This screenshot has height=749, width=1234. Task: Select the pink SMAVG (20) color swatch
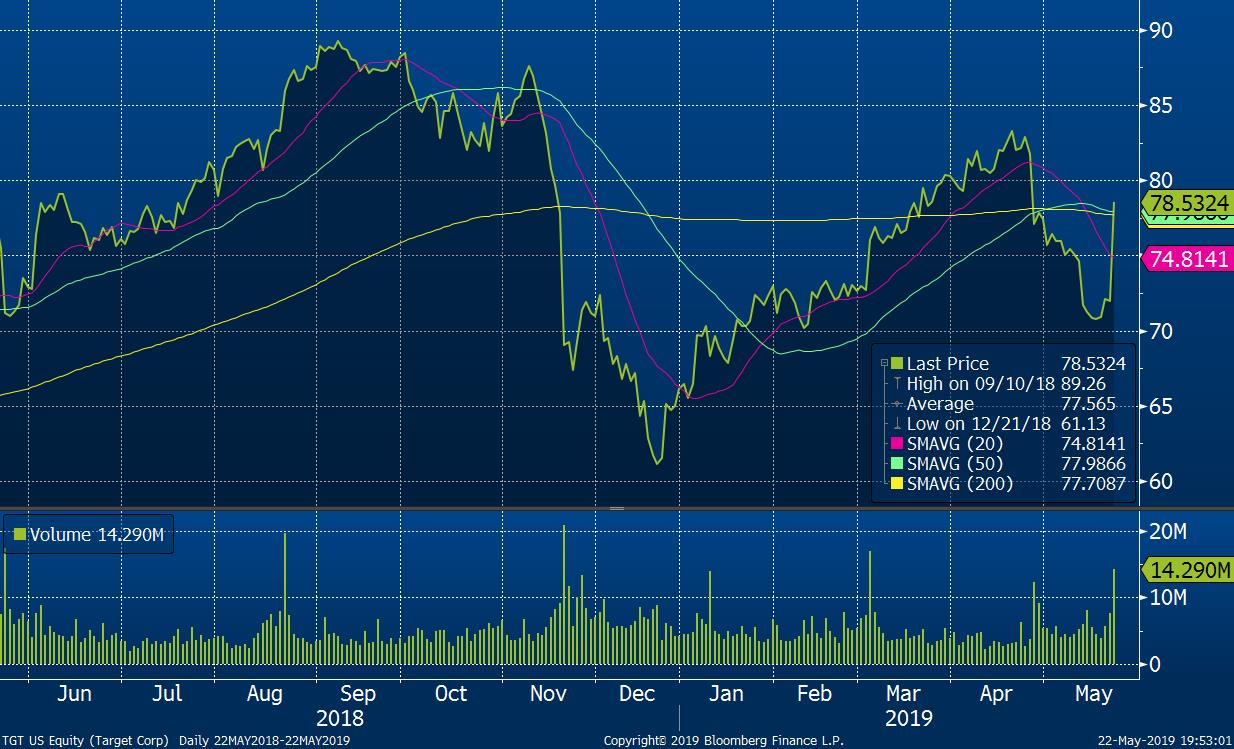click(x=896, y=444)
